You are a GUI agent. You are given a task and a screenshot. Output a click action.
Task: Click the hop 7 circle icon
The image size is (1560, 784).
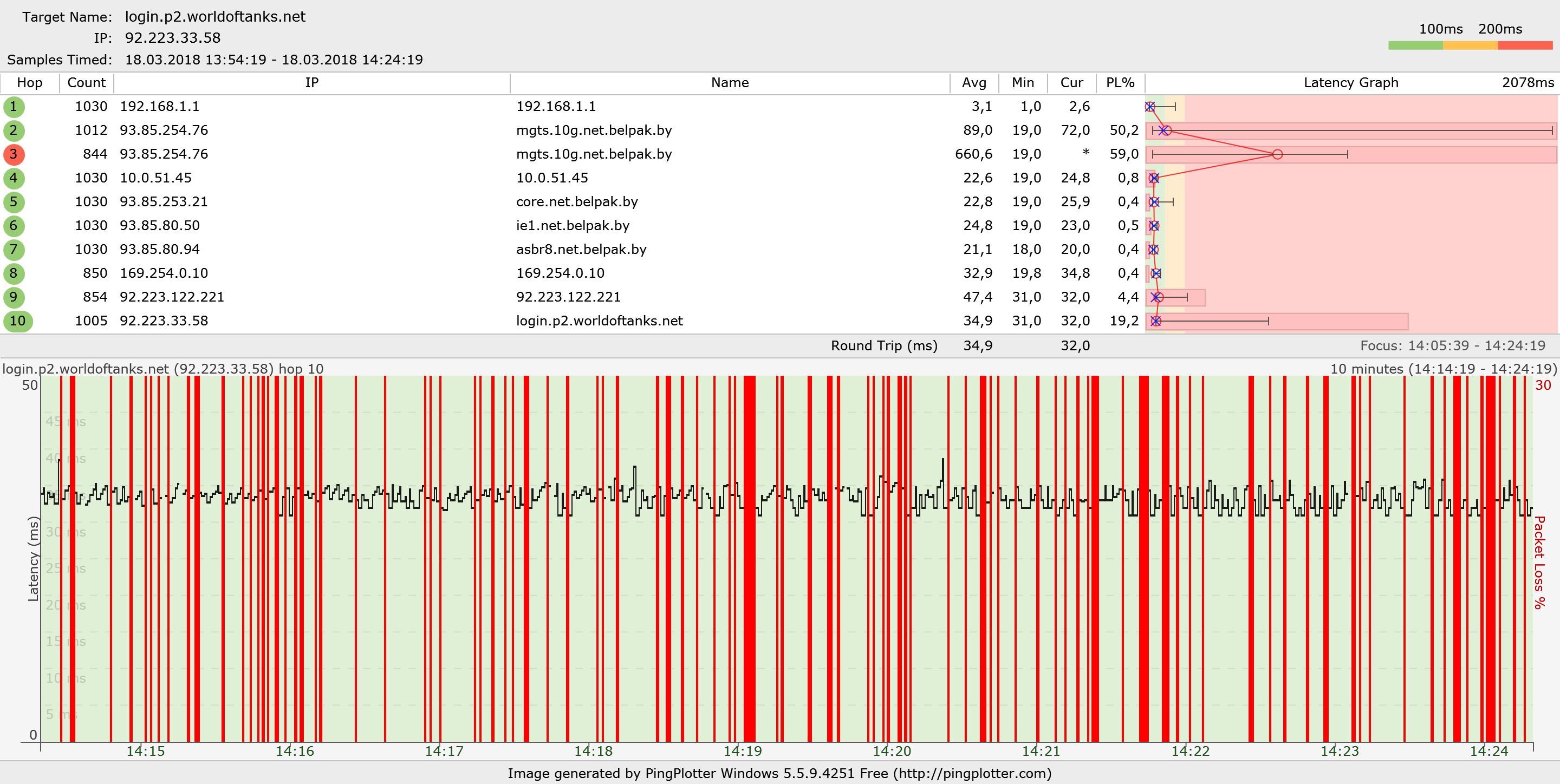(x=14, y=250)
